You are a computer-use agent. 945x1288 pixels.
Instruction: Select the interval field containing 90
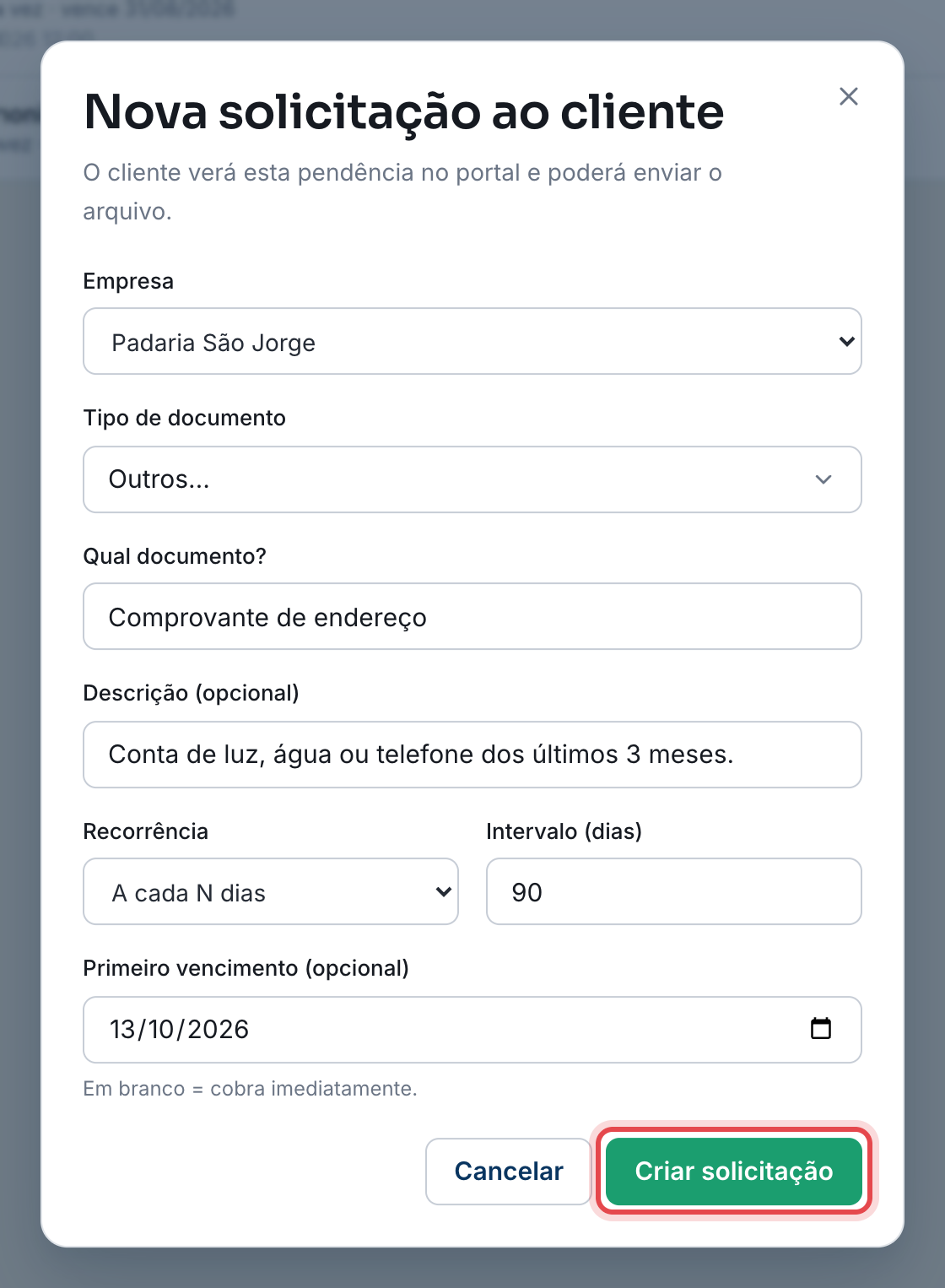pyautogui.click(x=674, y=891)
